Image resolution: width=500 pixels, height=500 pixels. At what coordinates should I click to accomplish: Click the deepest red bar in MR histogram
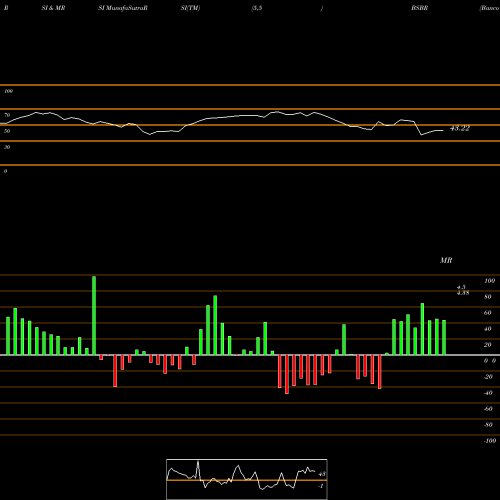pyautogui.click(x=287, y=374)
